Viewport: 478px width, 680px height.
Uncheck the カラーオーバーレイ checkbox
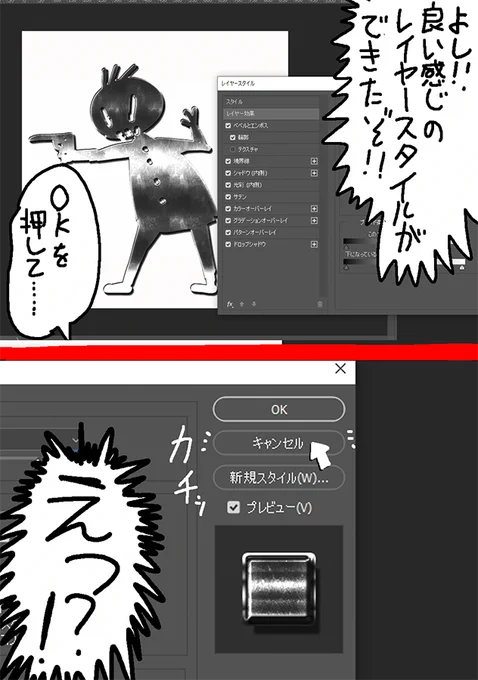[x=228, y=209]
